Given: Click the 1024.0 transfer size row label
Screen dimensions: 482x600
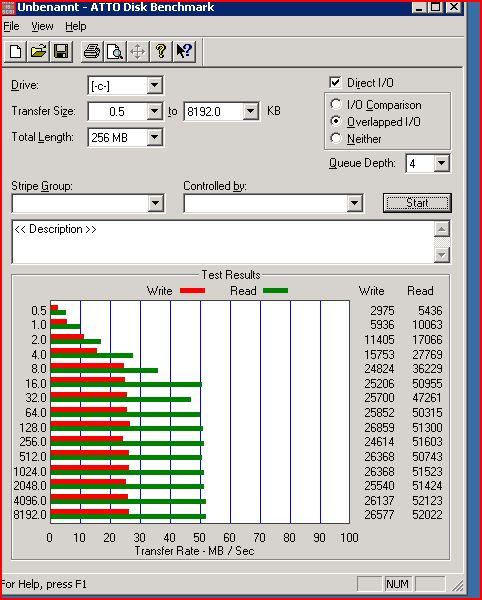Looking at the screenshot, I should tap(30, 471).
